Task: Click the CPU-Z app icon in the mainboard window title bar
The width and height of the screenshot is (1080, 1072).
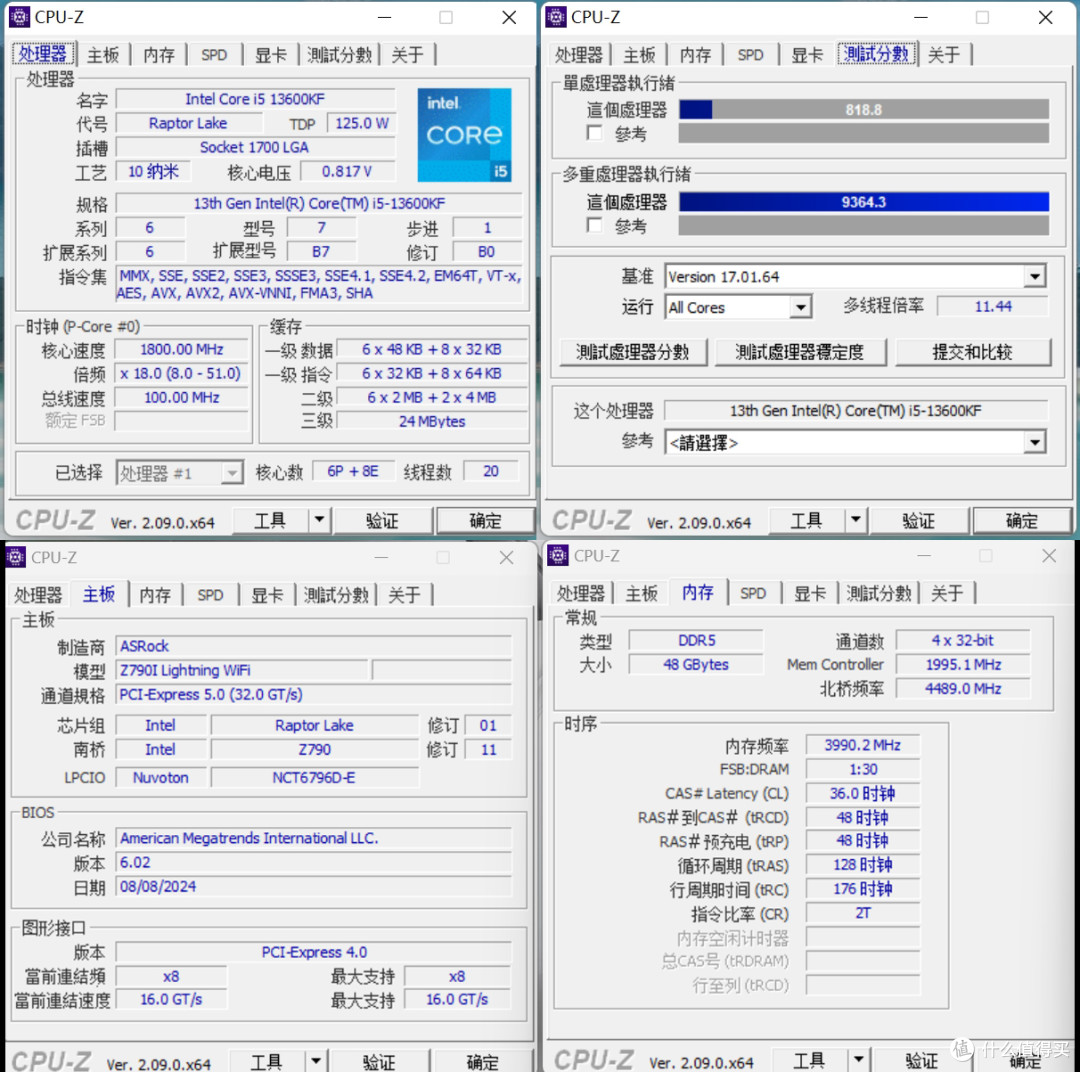Action: 16,557
